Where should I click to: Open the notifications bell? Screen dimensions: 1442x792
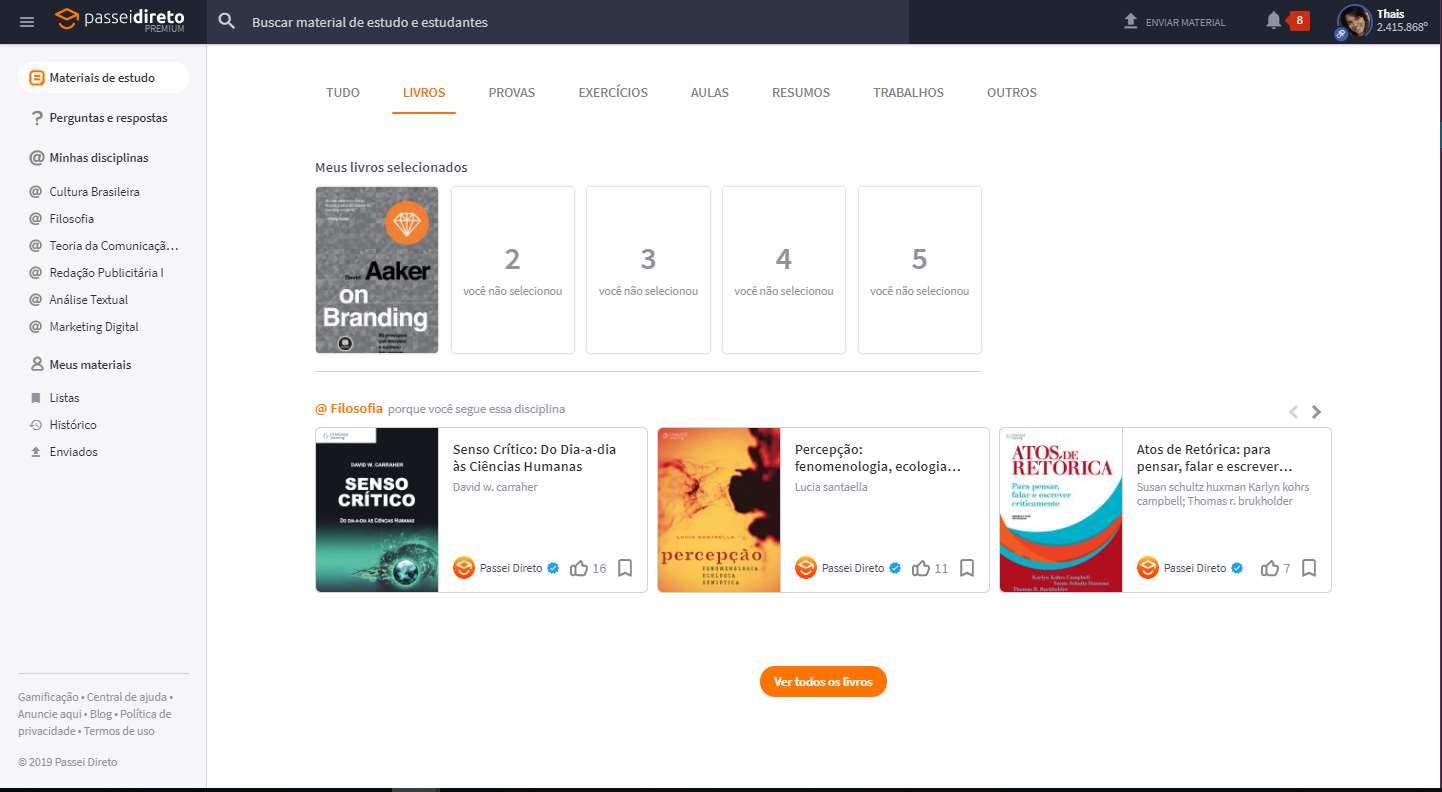tap(1273, 21)
